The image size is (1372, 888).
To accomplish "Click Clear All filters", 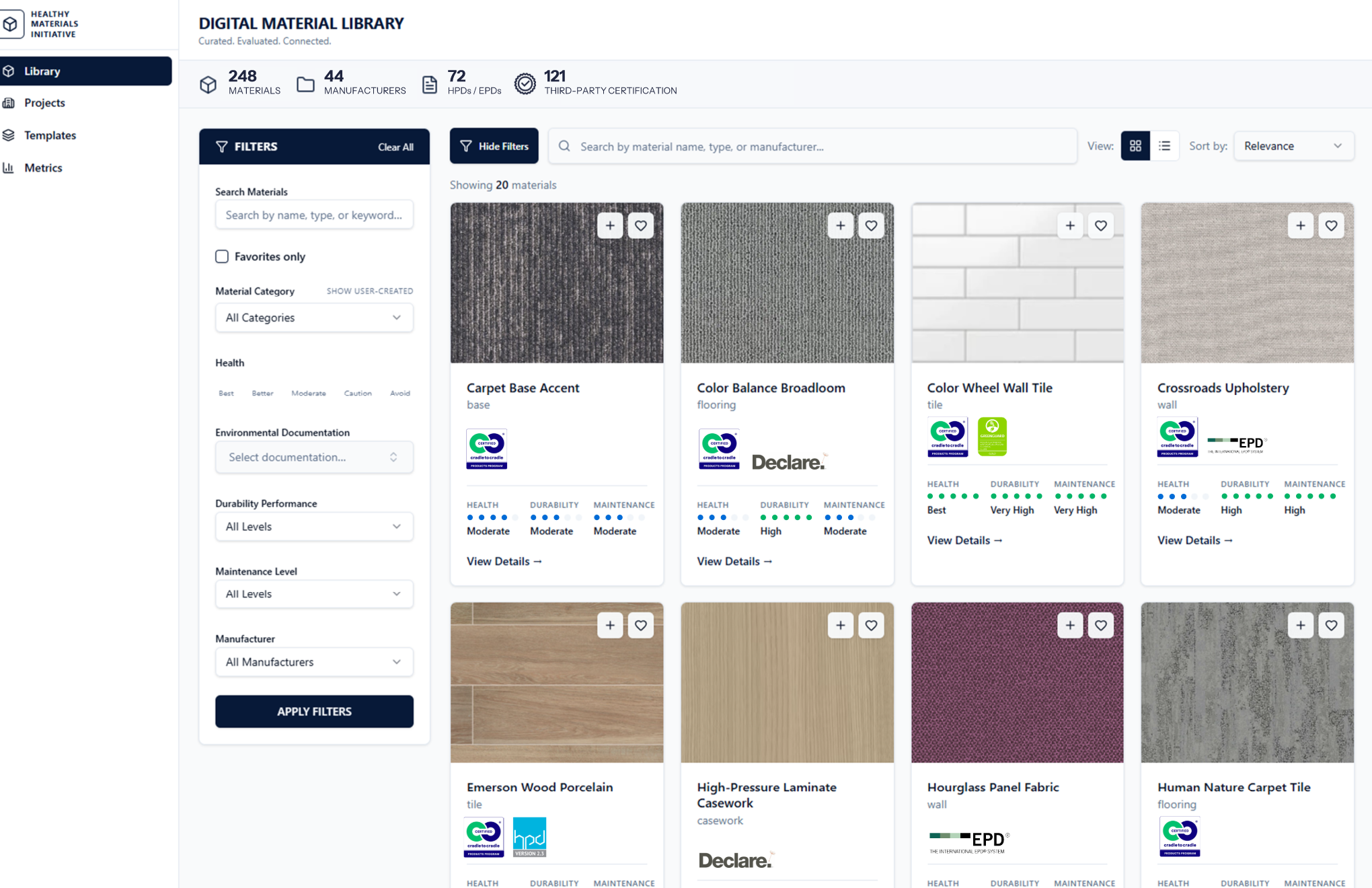I will click(395, 147).
